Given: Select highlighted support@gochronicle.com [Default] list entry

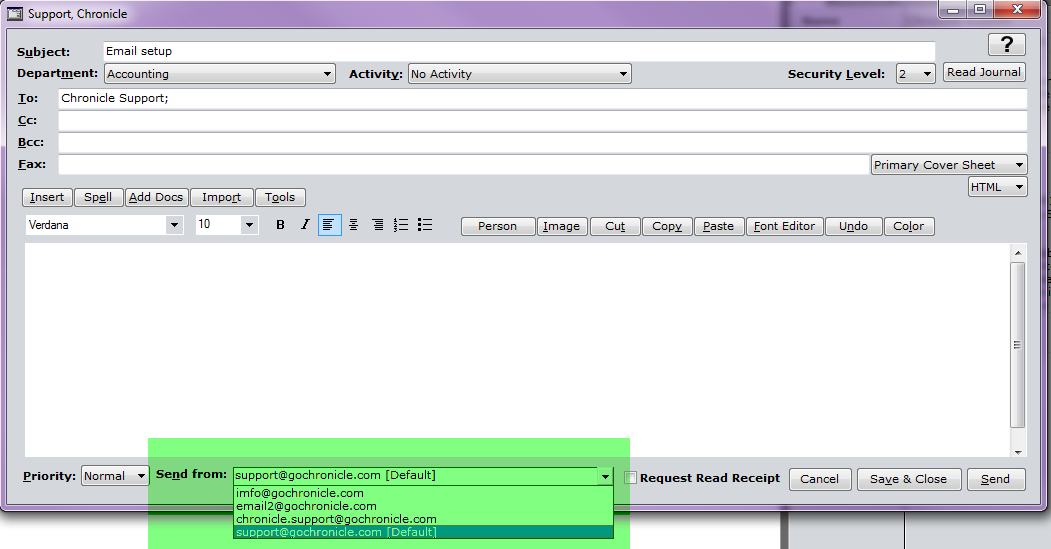Looking at the screenshot, I should 423,532.
